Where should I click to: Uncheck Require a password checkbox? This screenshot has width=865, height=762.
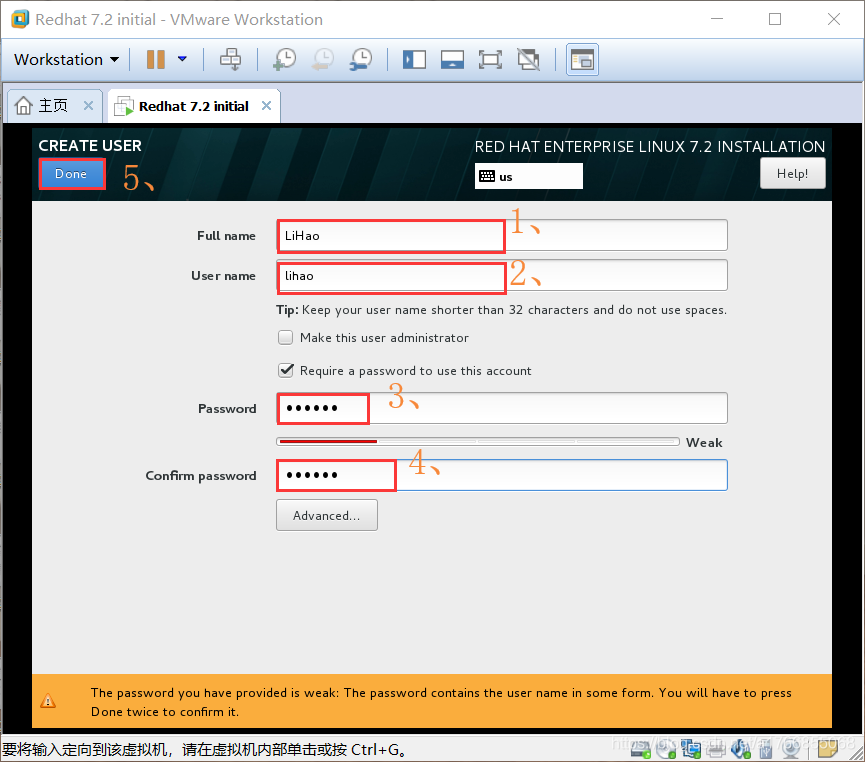285,370
